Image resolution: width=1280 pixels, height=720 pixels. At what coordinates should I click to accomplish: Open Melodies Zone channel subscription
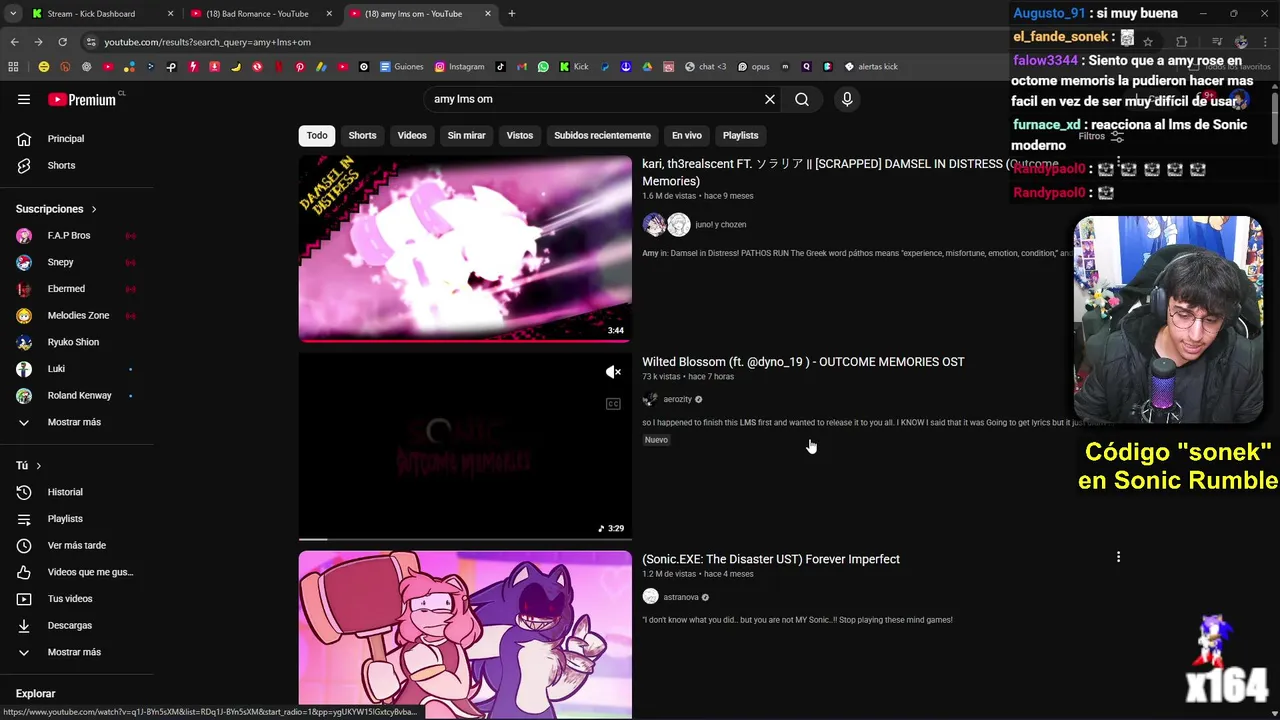(x=76, y=316)
